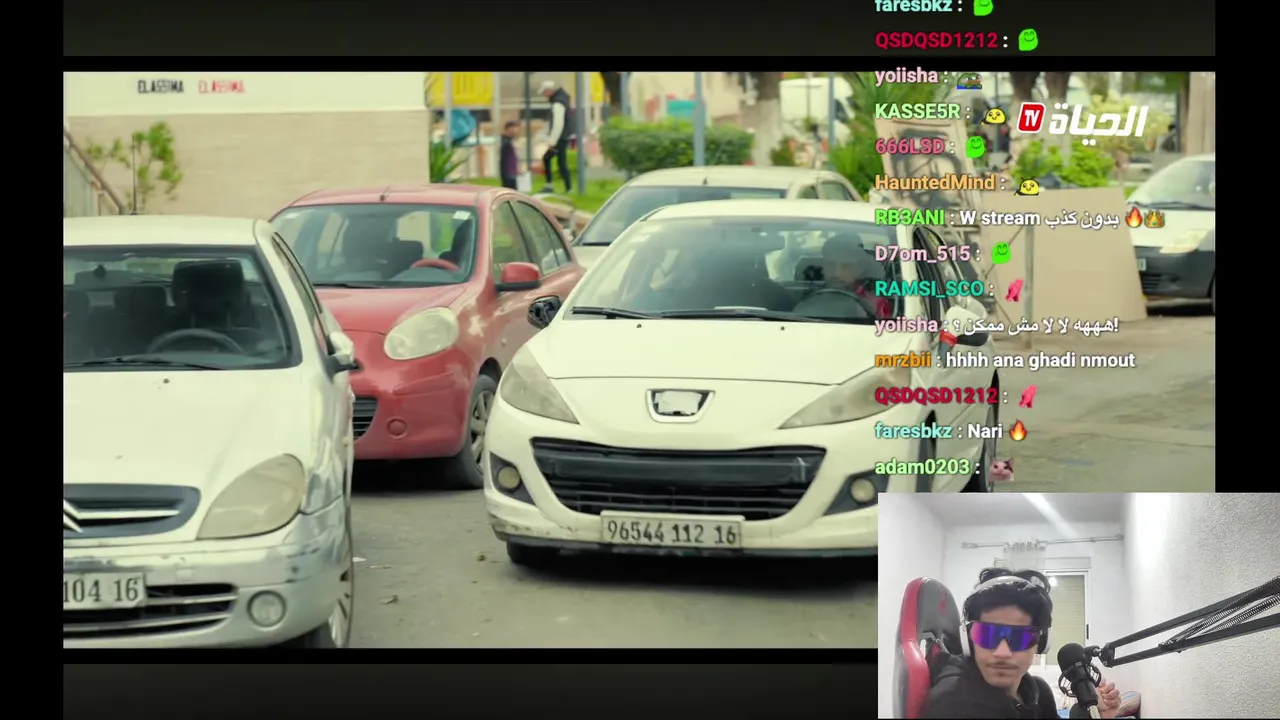1280x720 pixels.
Task: Click the crown emoji in RB3ANI's message
Action: tap(1155, 218)
